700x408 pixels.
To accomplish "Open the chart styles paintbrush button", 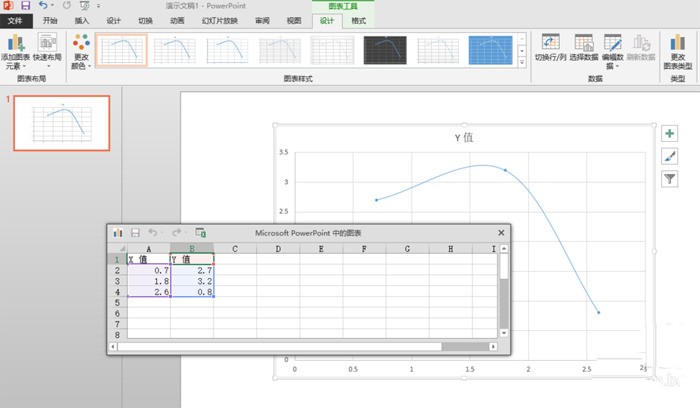I will pyautogui.click(x=669, y=156).
